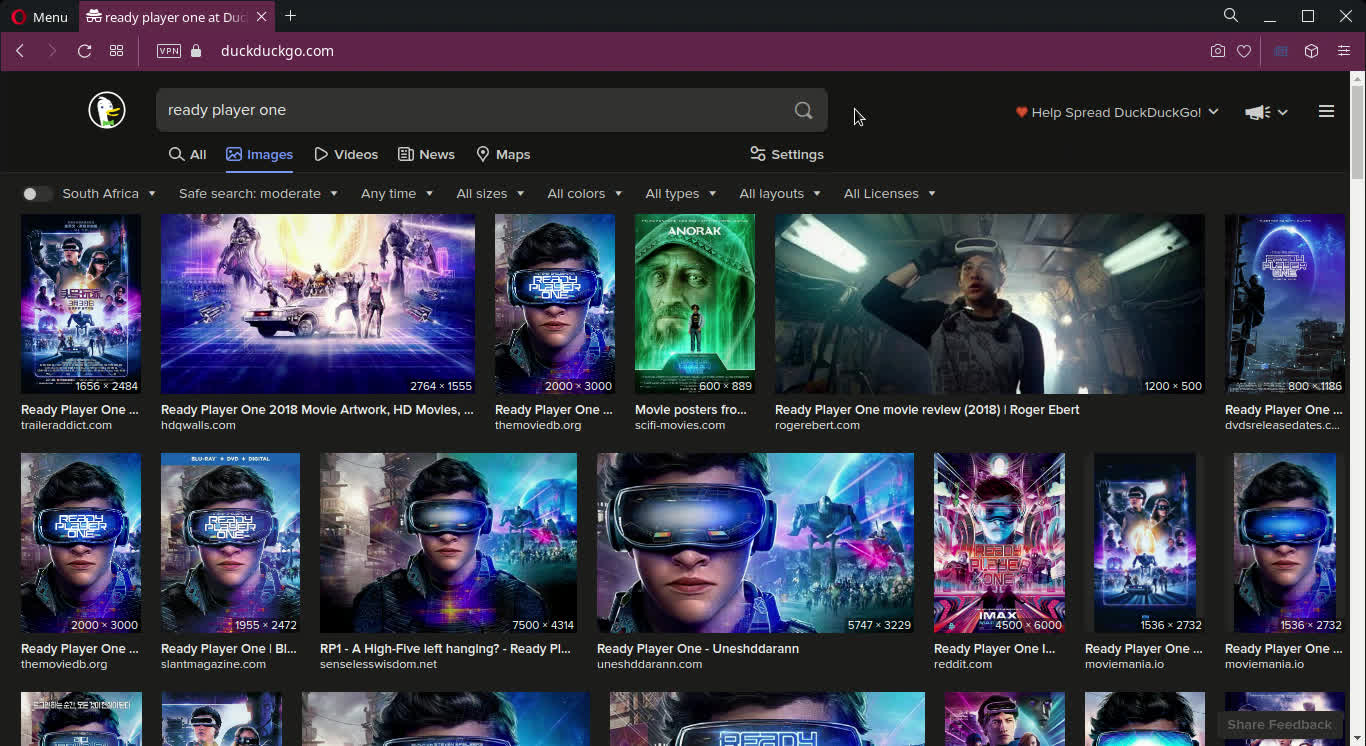
Task: Open the 5747 × 3229 Uneshddarann thumbnail
Action: point(755,543)
